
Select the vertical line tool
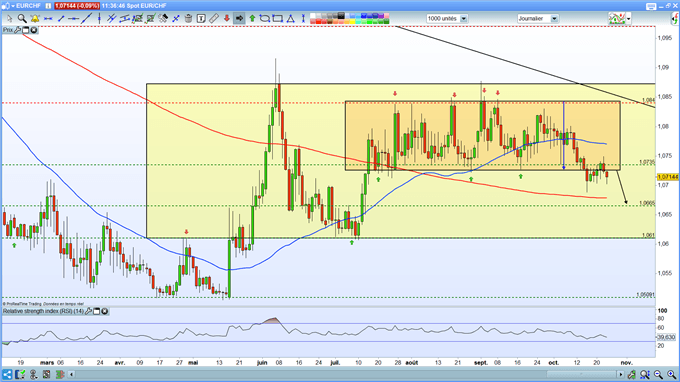(x=99, y=18)
